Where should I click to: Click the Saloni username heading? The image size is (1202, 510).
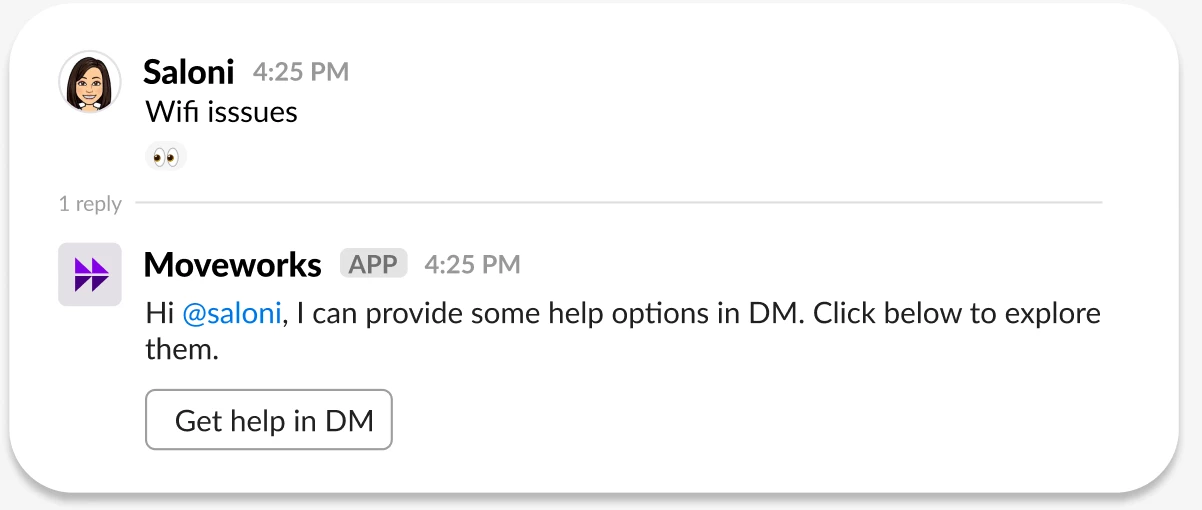tap(189, 72)
